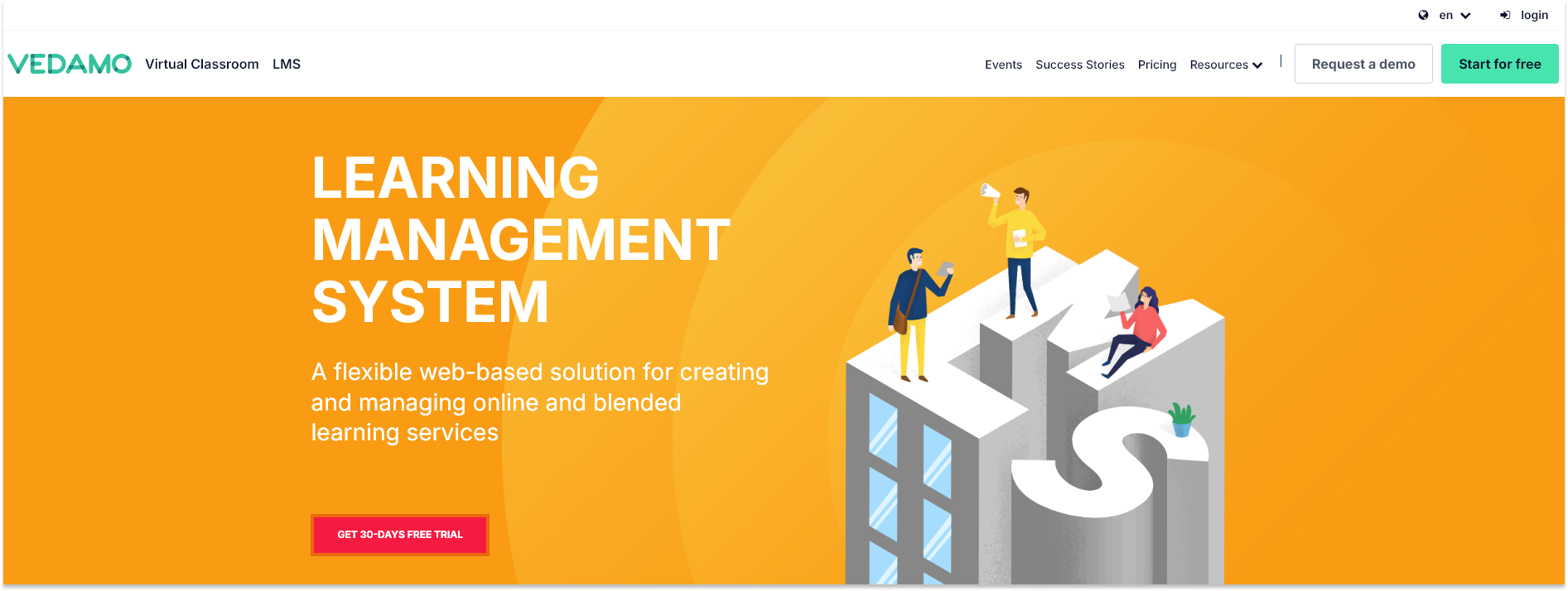Click the VEDAMO logo
This screenshot has width=1568, height=591.
[70, 64]
